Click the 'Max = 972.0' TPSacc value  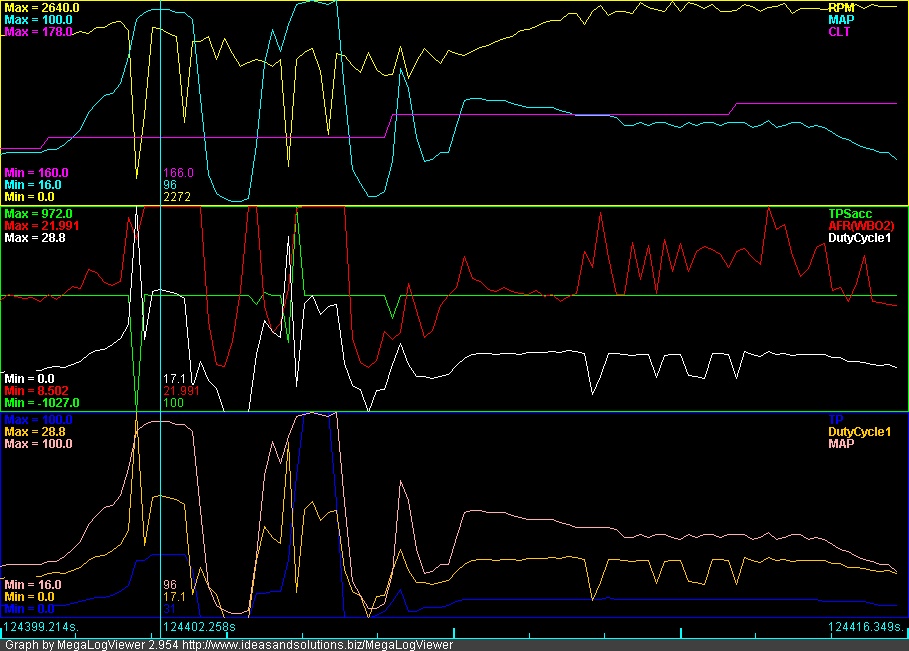coord(38,214)
